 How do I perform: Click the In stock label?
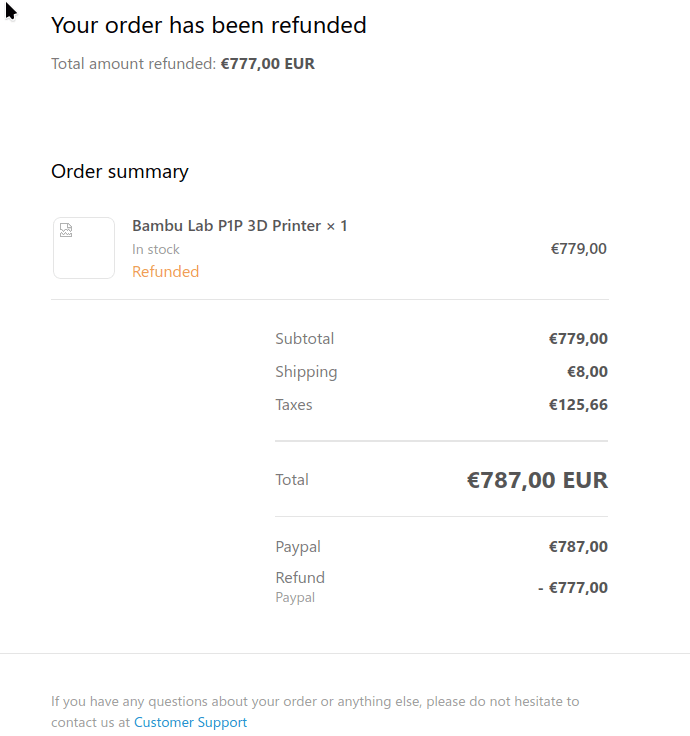[x=156, y=250]
